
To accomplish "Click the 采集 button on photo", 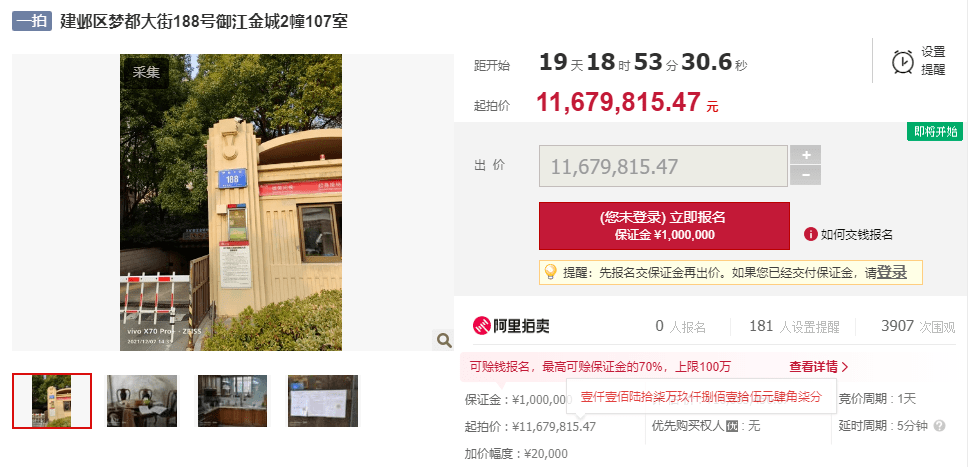I will [146, 72].
